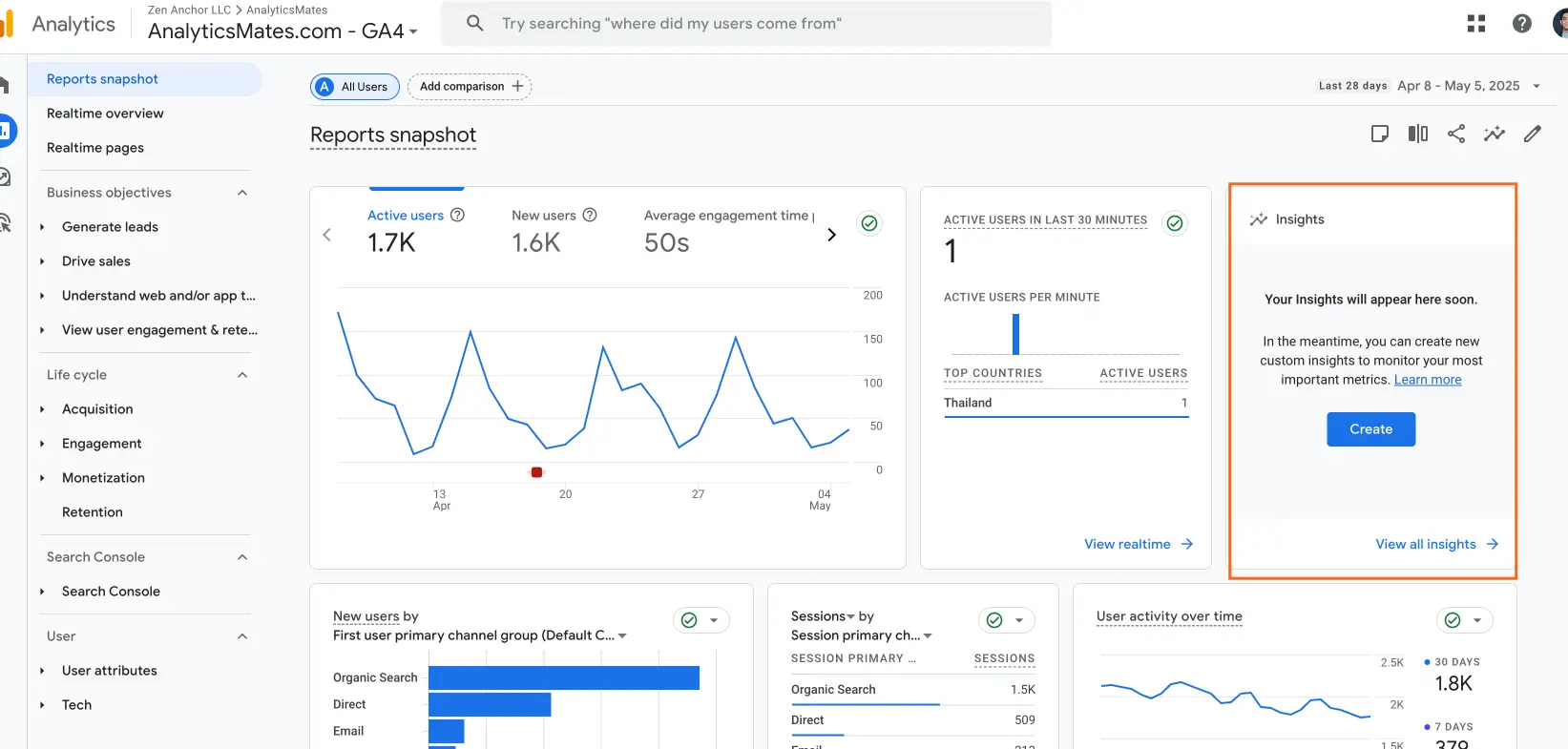1568x749 pixels.
Task: Select the Active users metric tab
Action: point(416,230)
